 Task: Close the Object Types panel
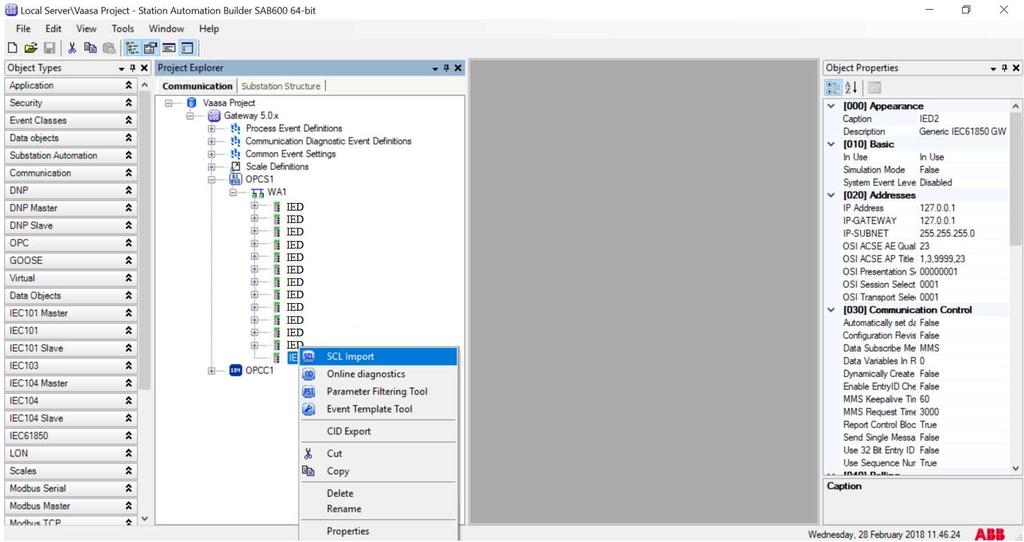[144, 68]
